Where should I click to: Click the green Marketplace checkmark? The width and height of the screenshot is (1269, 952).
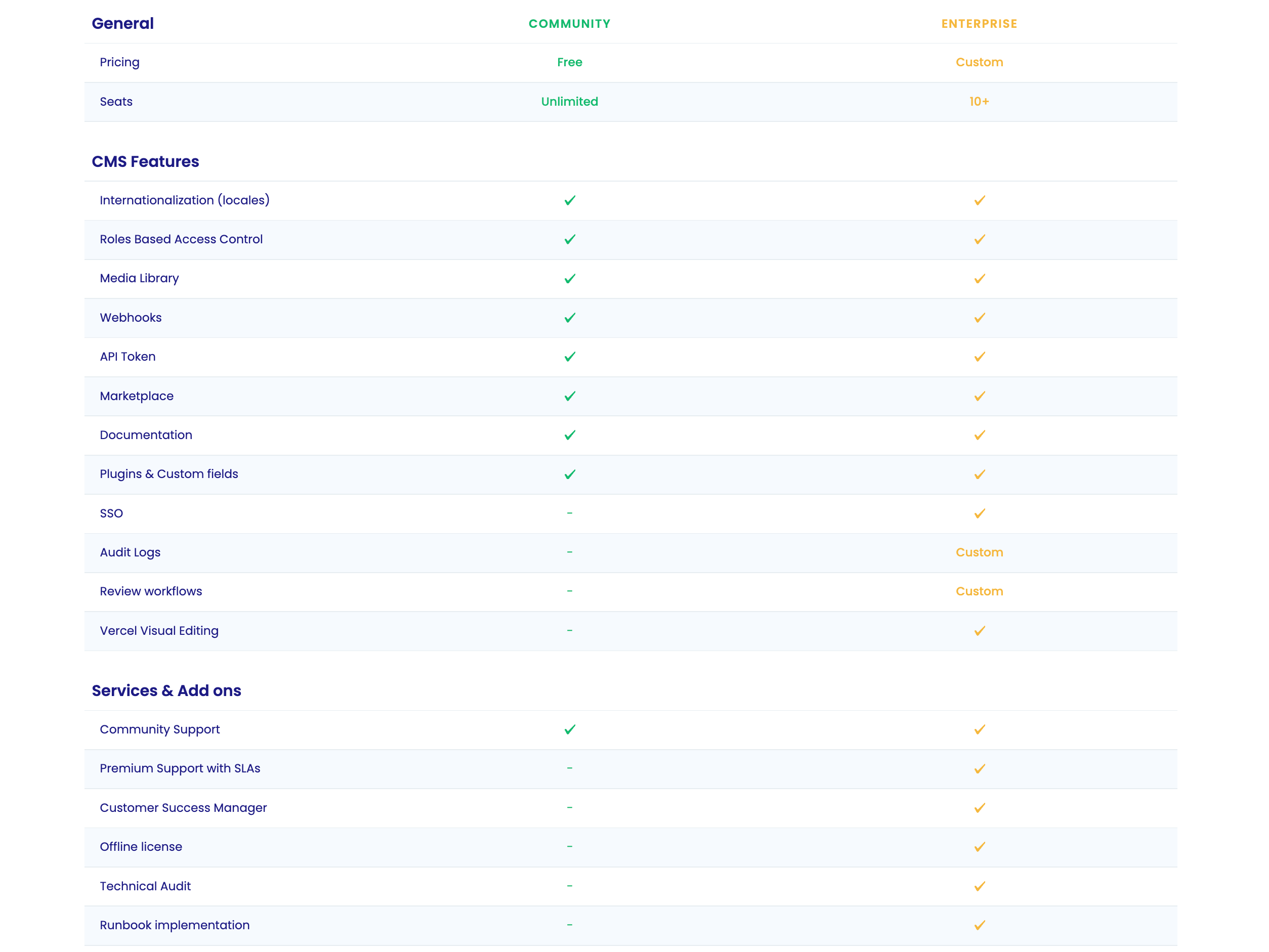click(570, 396)
